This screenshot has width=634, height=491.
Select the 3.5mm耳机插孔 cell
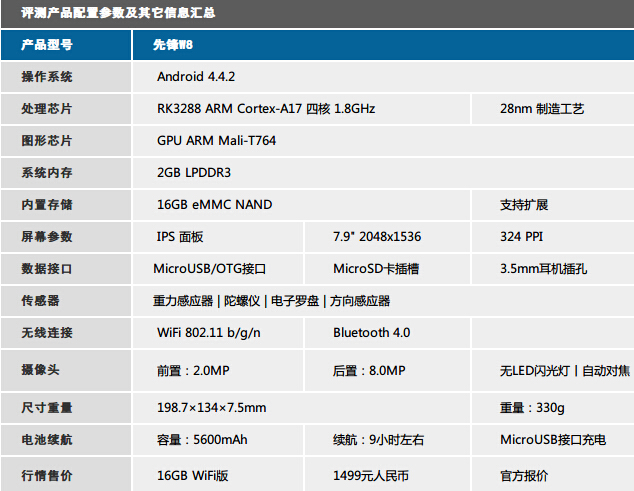click(x=543, y=269)
